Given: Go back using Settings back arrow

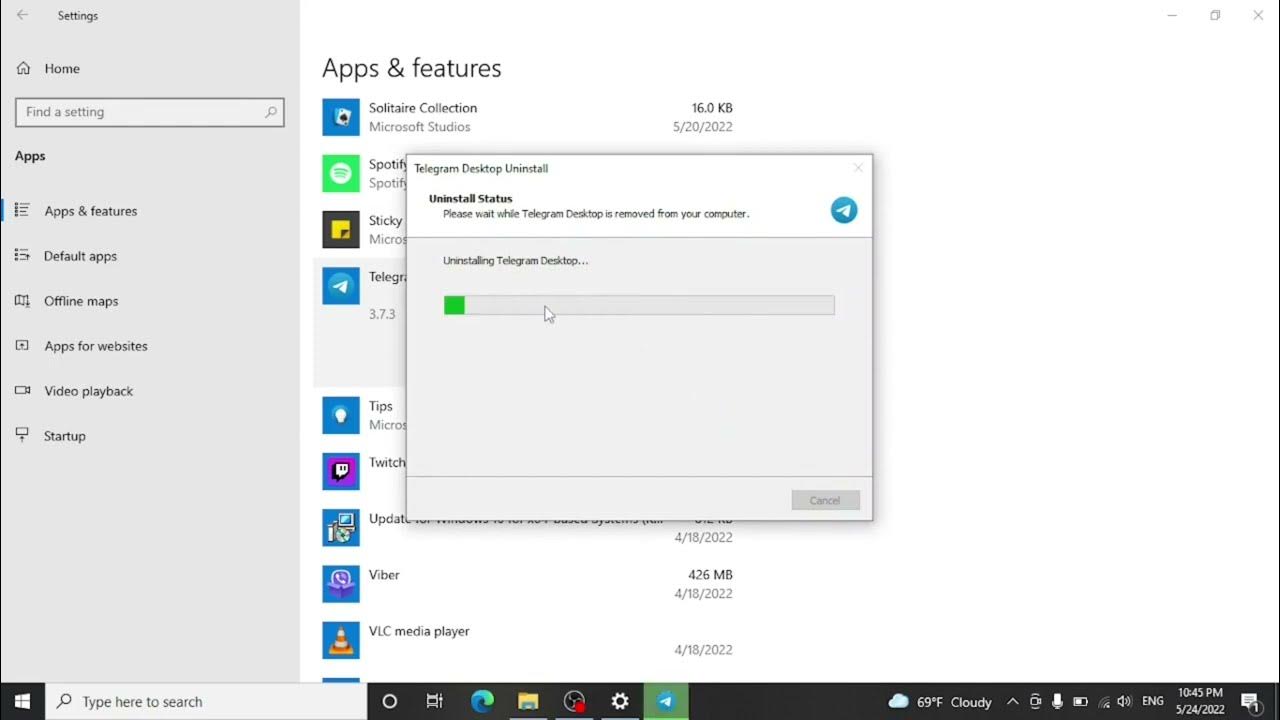Looking at the screenshot, I should (22, 15).
